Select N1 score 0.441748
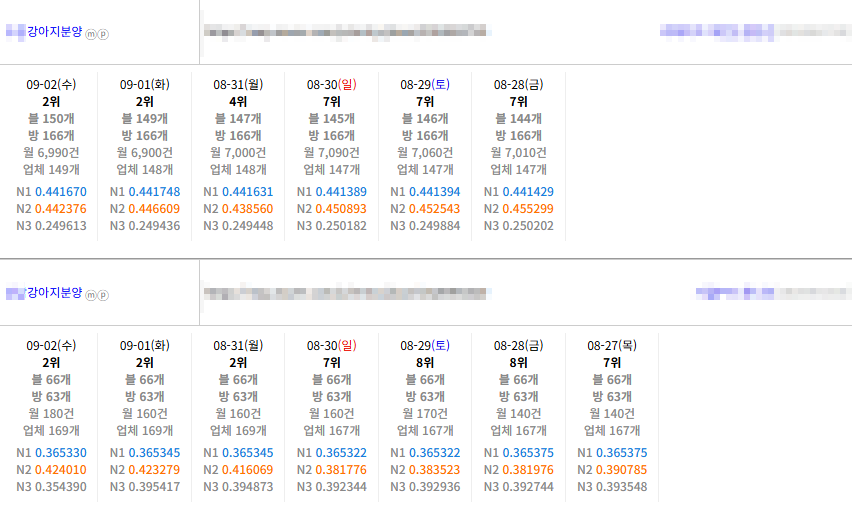The image size is (852, 509). point(154,192)
